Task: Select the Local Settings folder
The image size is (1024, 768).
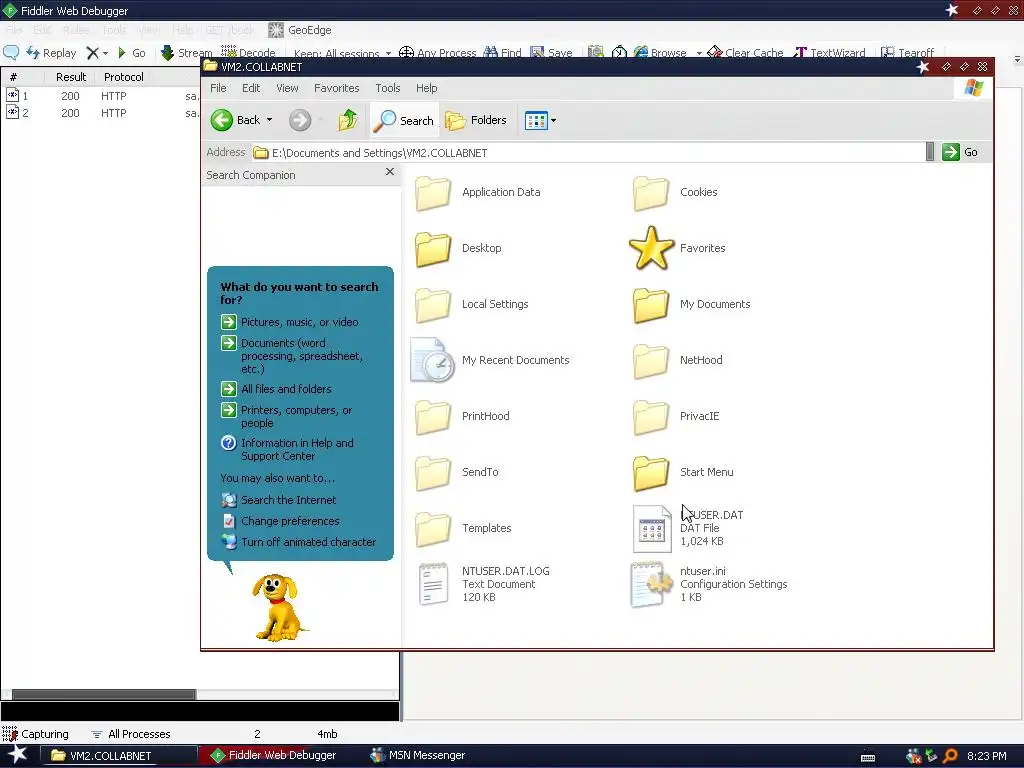Action: click(x=472, y=305)
